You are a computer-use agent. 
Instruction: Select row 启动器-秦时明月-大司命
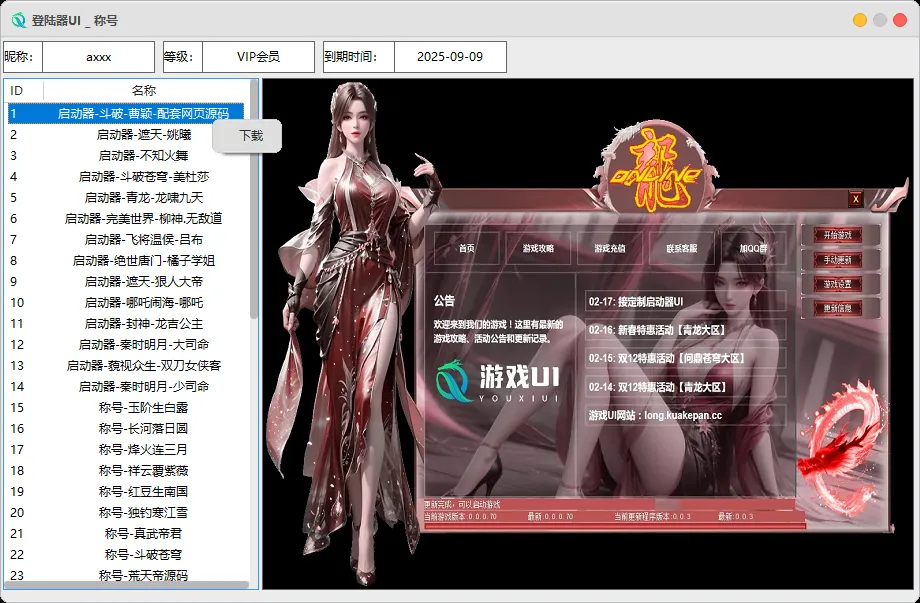click(x=126, y=344)
